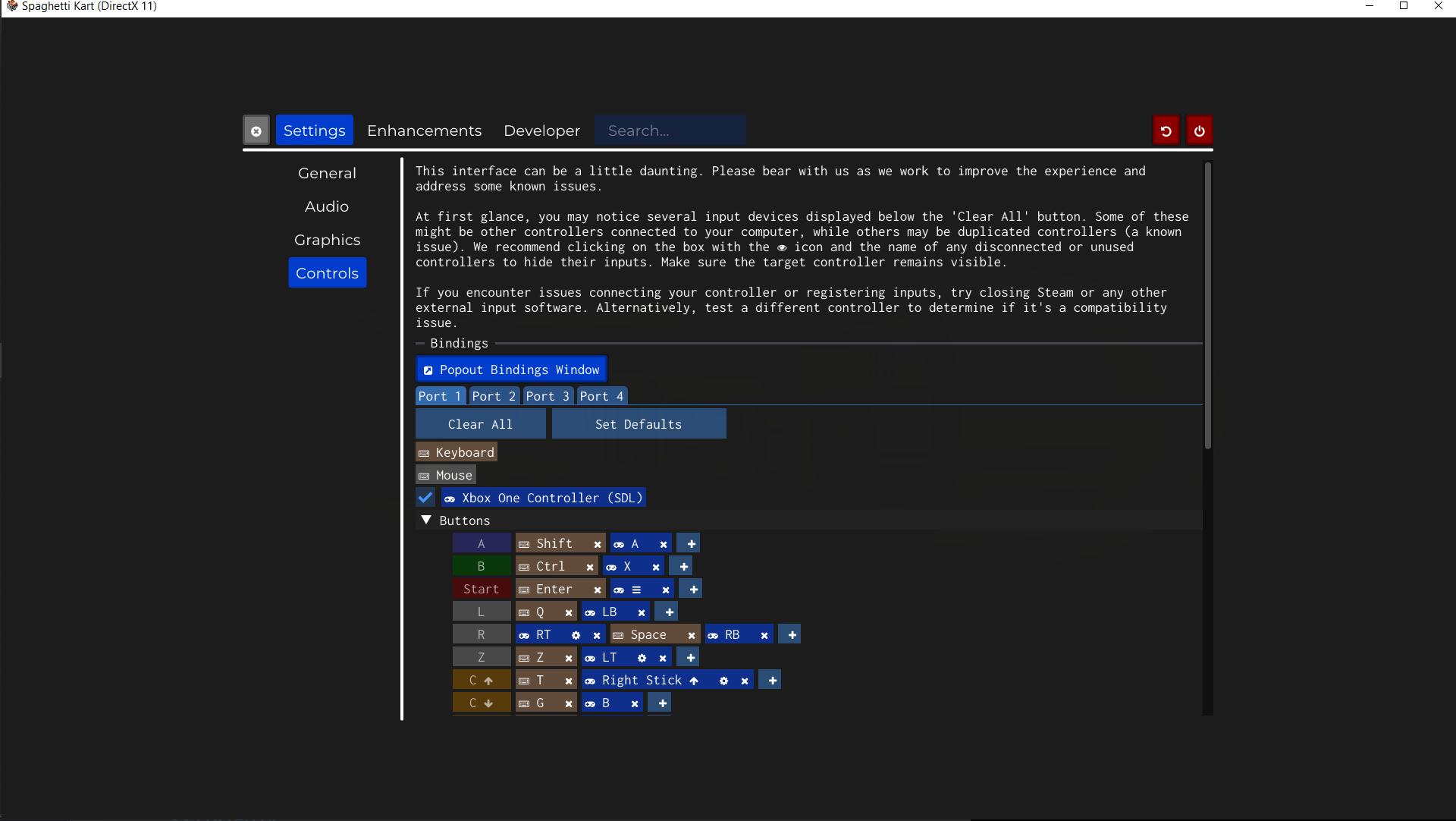This screenshot has height=821, width=1456.
Task: Click the Shift keyboard binding for A
Action: pyautogui.click(x=554, y=544)
